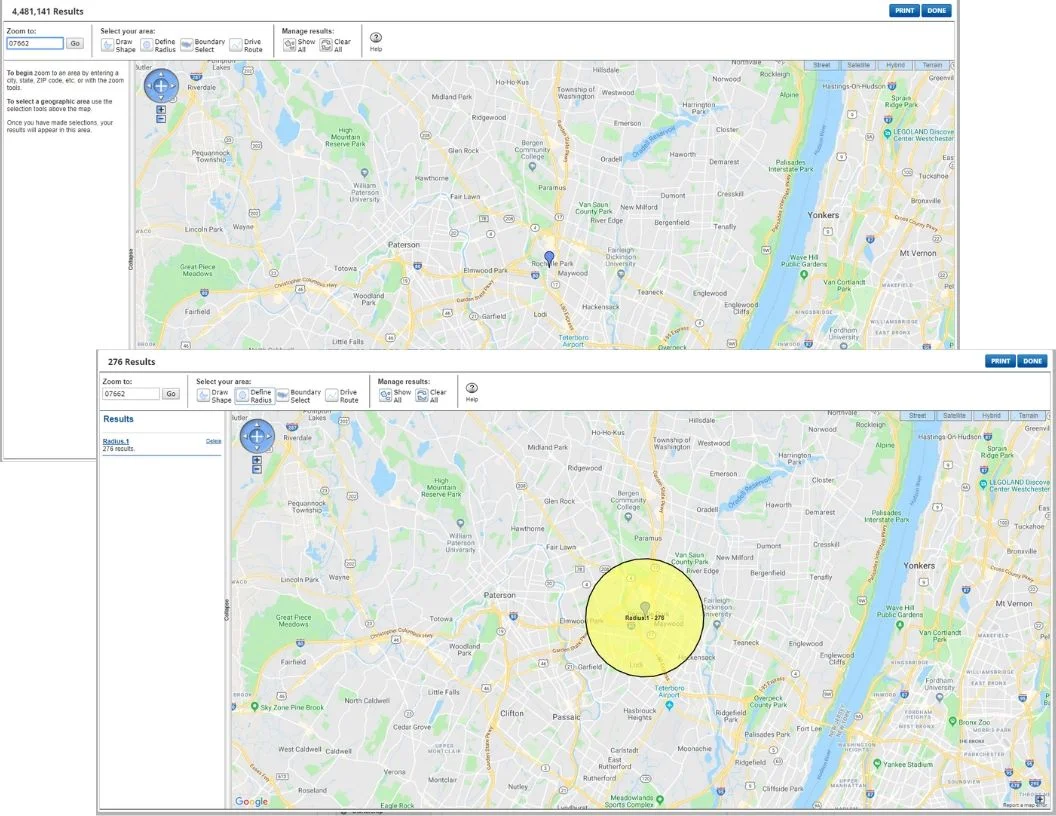This screenshot has width=1056, height=816.
Task: Click Yonkers label on 276 Results map
Action: 919,566
